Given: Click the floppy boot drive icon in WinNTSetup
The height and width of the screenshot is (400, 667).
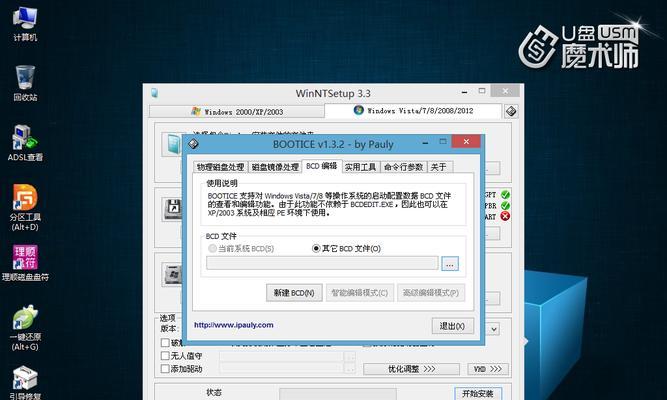Looking at the screenshot, I should 172,209.
